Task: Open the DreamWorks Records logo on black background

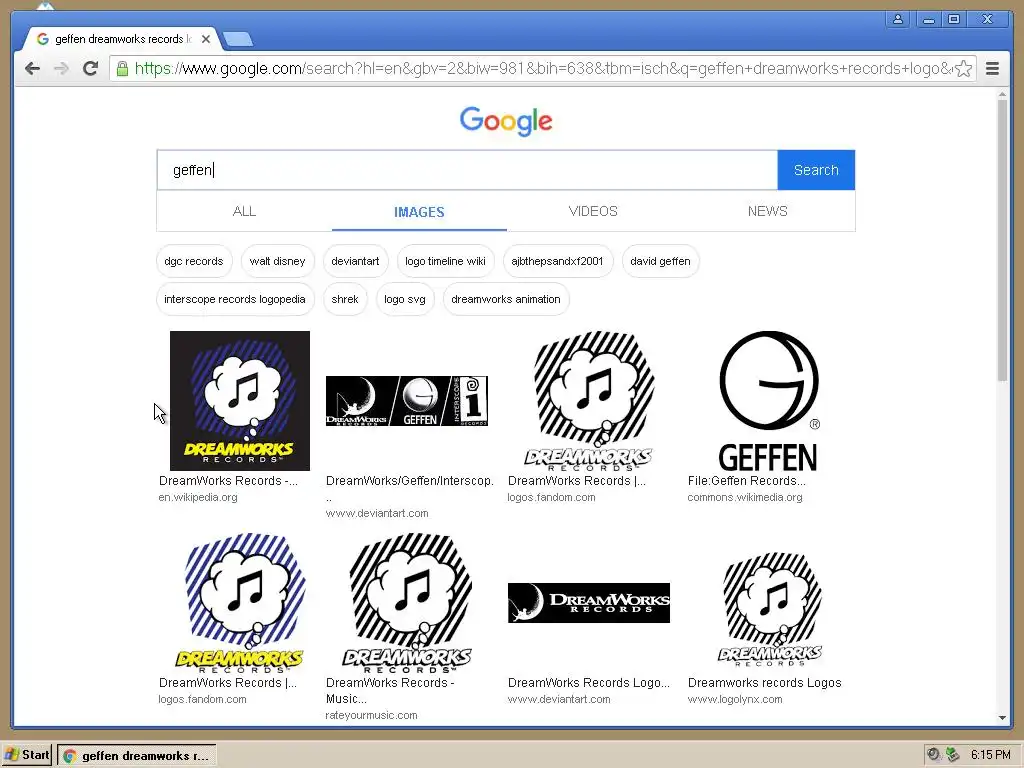Action: tap(240, 400)
